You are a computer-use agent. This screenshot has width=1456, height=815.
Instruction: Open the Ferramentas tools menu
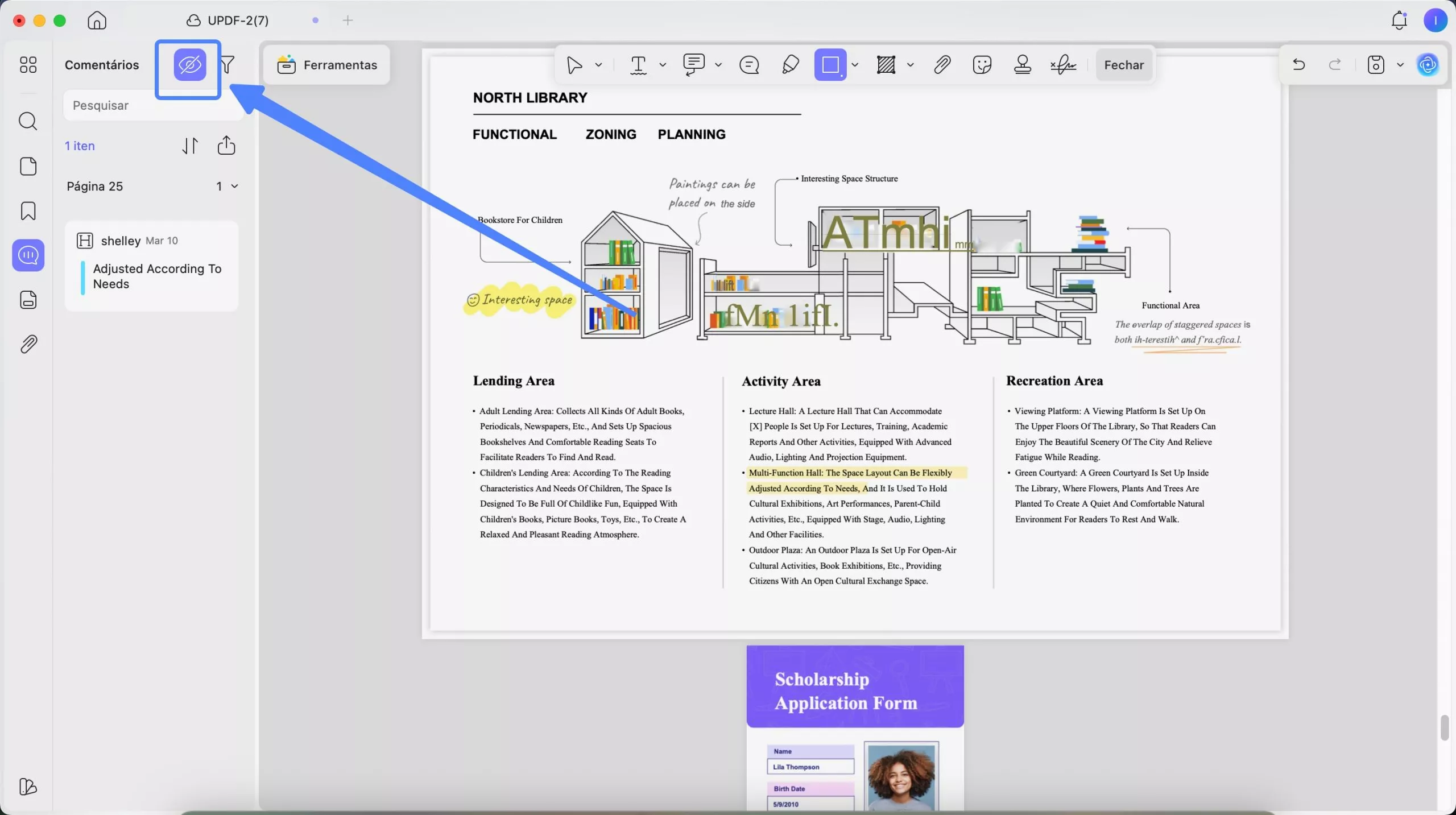327,65
